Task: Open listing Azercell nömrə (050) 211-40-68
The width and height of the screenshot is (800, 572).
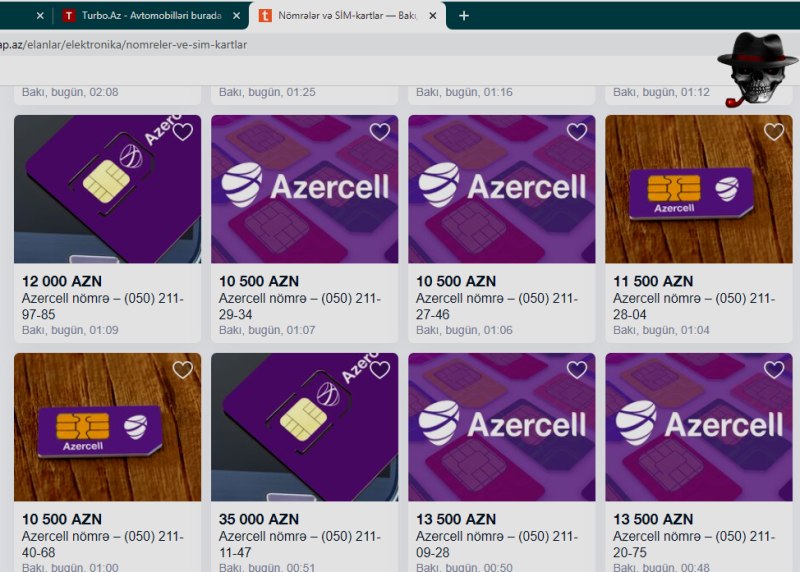Action: coord(103,544)
